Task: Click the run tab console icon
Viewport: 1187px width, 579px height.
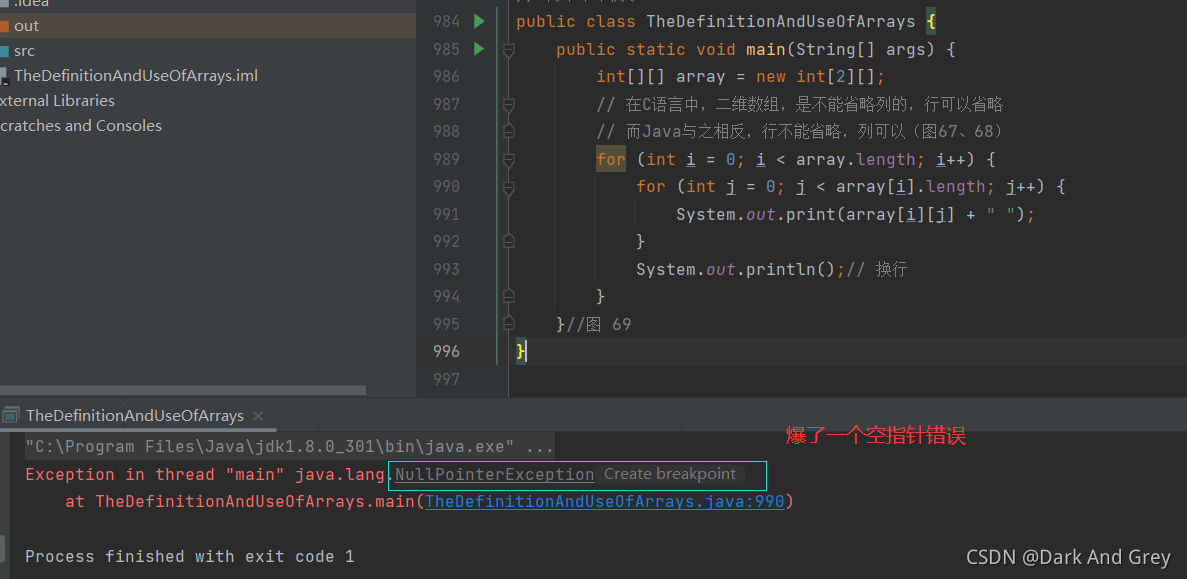Action: click(10, 415)
